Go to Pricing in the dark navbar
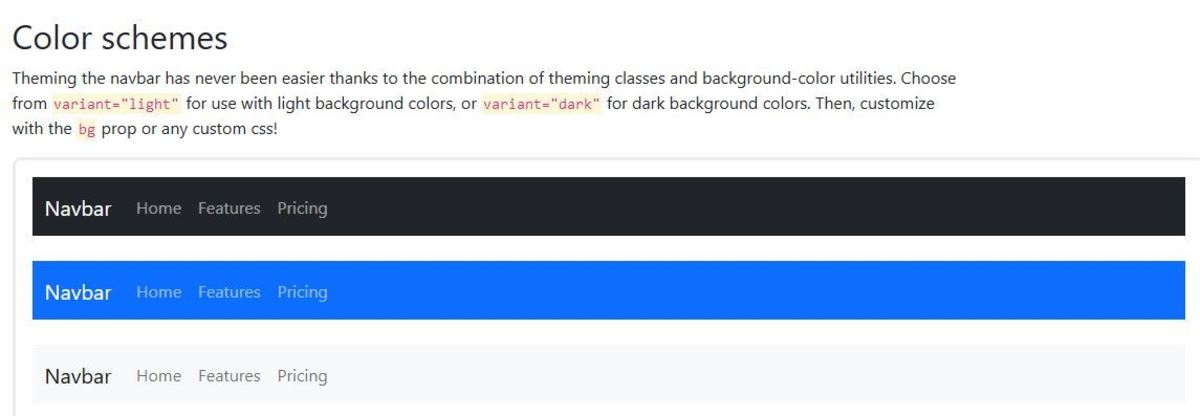Screen dimensions: 1200x416 pyautogui.click(x=302, y=208)
